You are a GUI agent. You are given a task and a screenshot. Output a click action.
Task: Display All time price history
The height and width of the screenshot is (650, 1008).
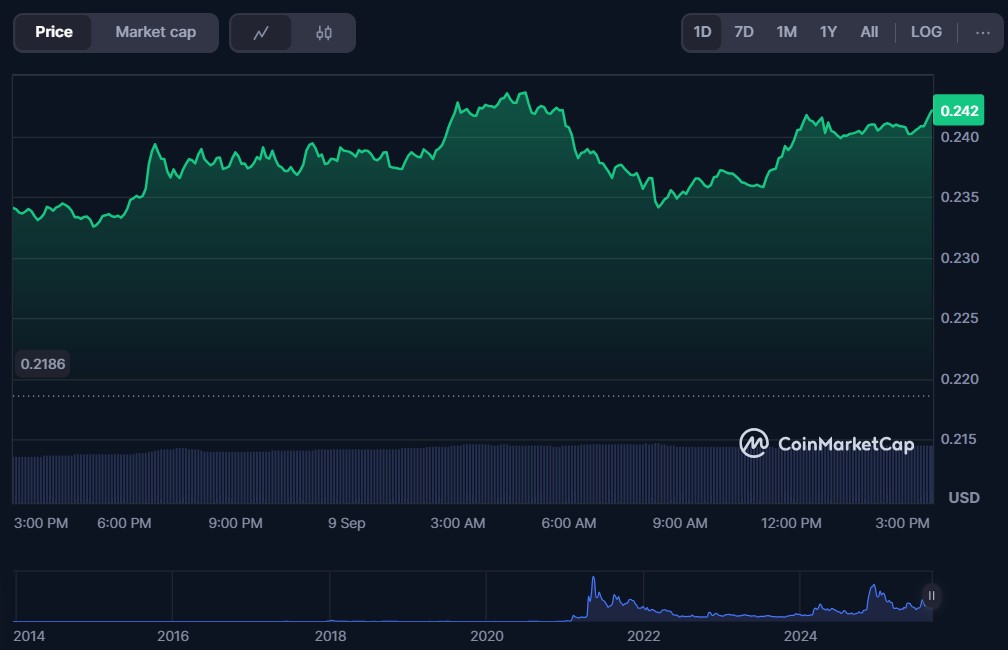point(869,32)
